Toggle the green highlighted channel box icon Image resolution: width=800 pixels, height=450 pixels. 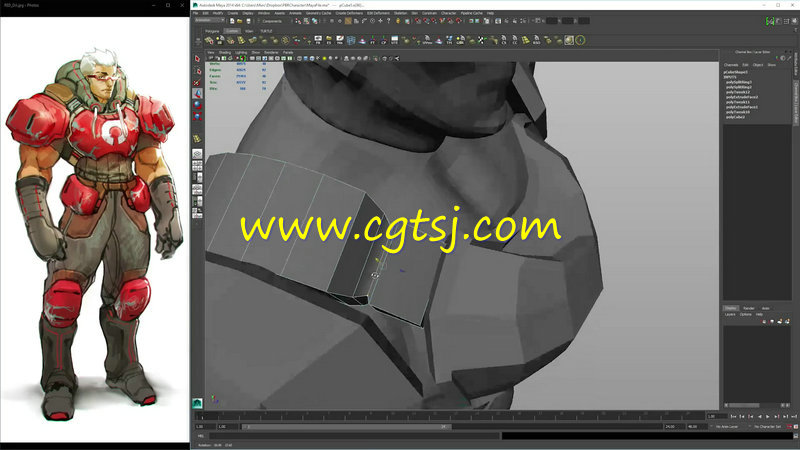[770, 21]
